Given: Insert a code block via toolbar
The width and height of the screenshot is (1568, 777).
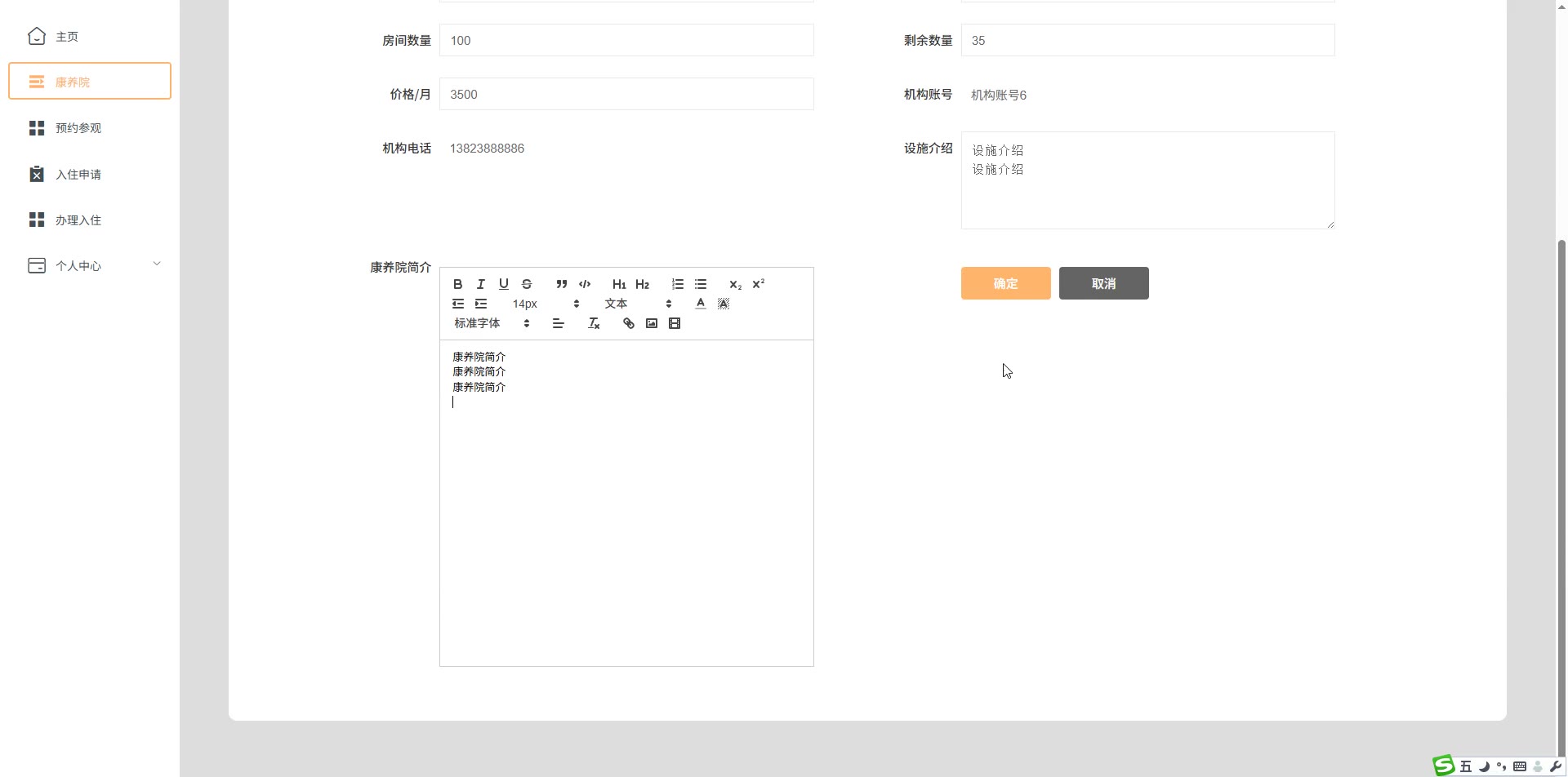Looking at the screenshot, I should pos(585,284).
